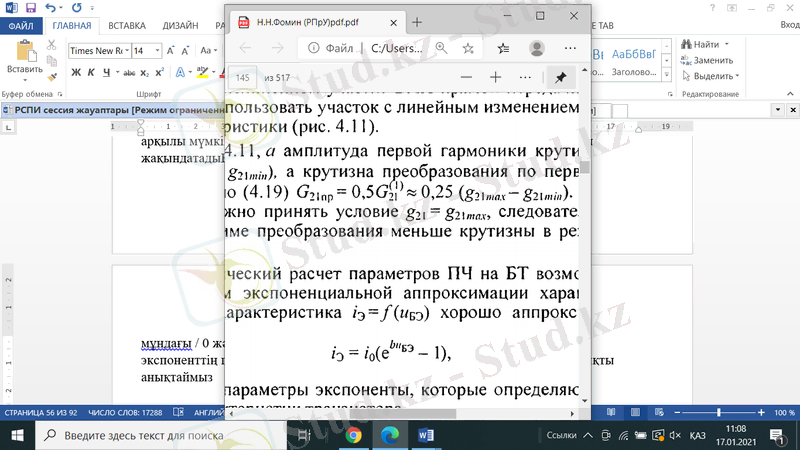The width and height of the screenshot is (800, 450).
Task: Expand the Выделить selection dropdown
Action: coord(738,75)
